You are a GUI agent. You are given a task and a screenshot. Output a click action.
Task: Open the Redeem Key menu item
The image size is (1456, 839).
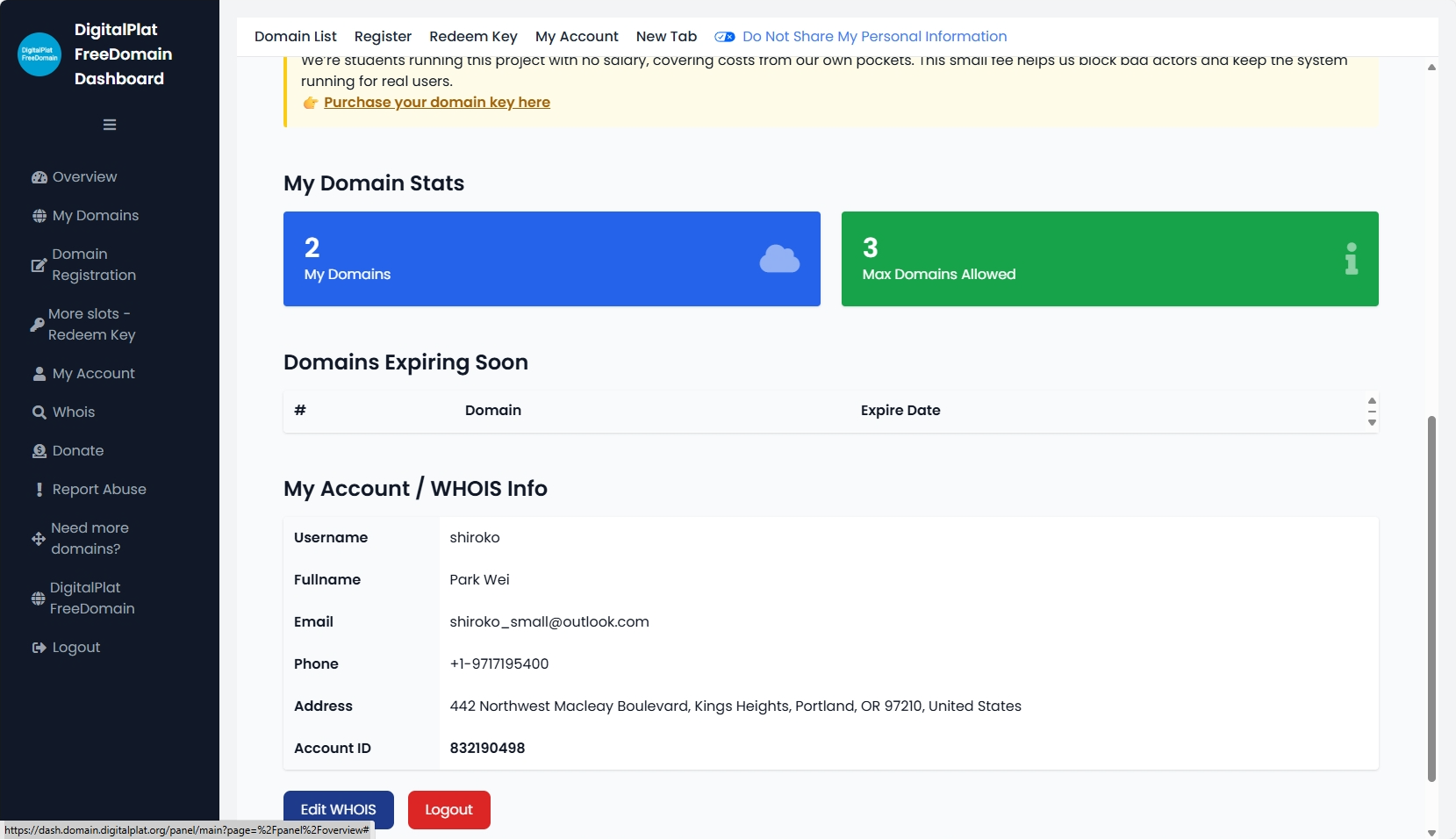click(473, 37)
